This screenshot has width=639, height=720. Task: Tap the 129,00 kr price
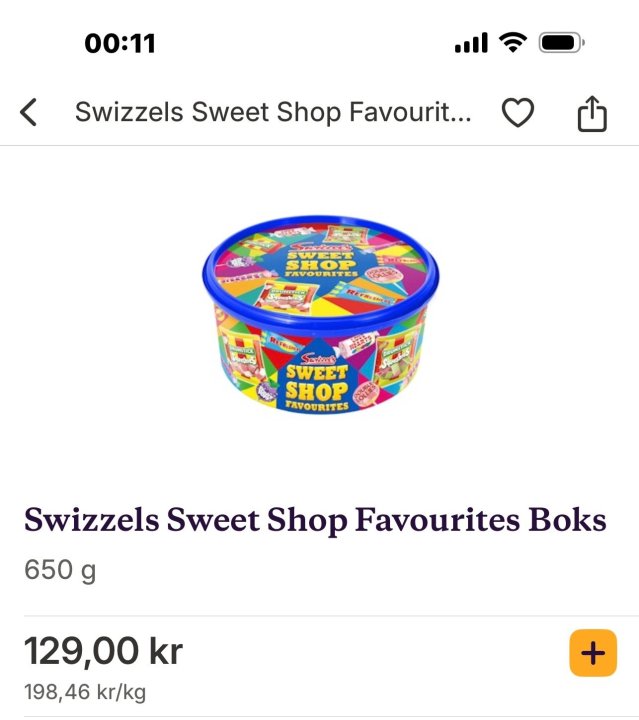click(x=103, y=652)
